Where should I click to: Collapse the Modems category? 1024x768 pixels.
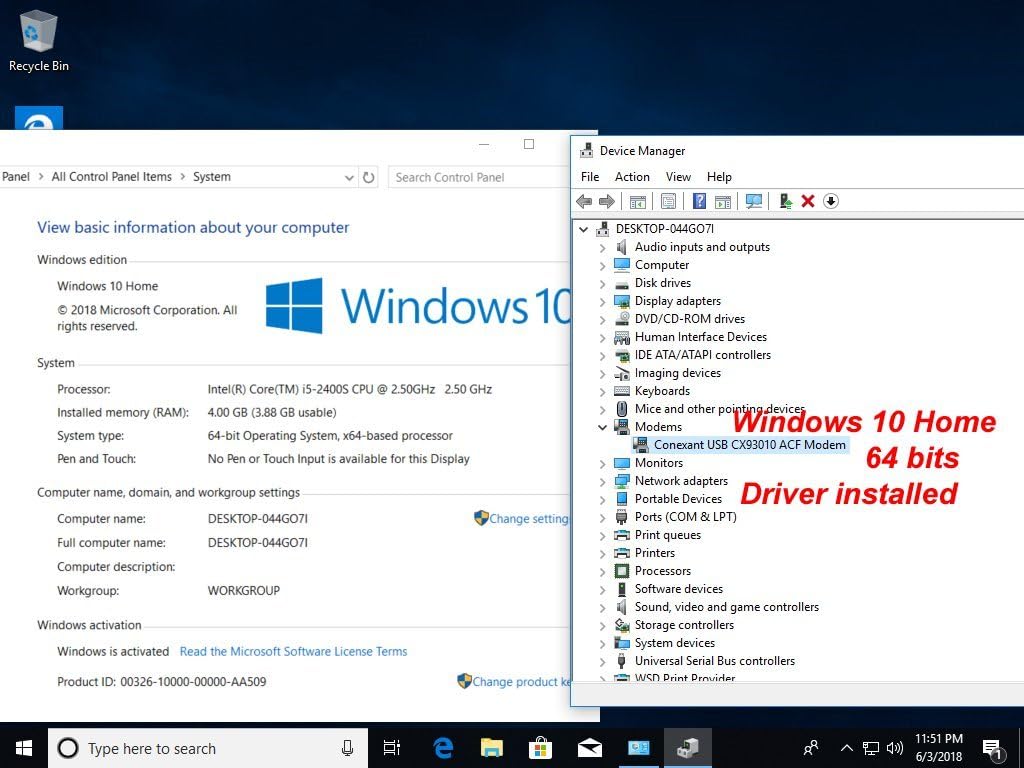(602, 427)
